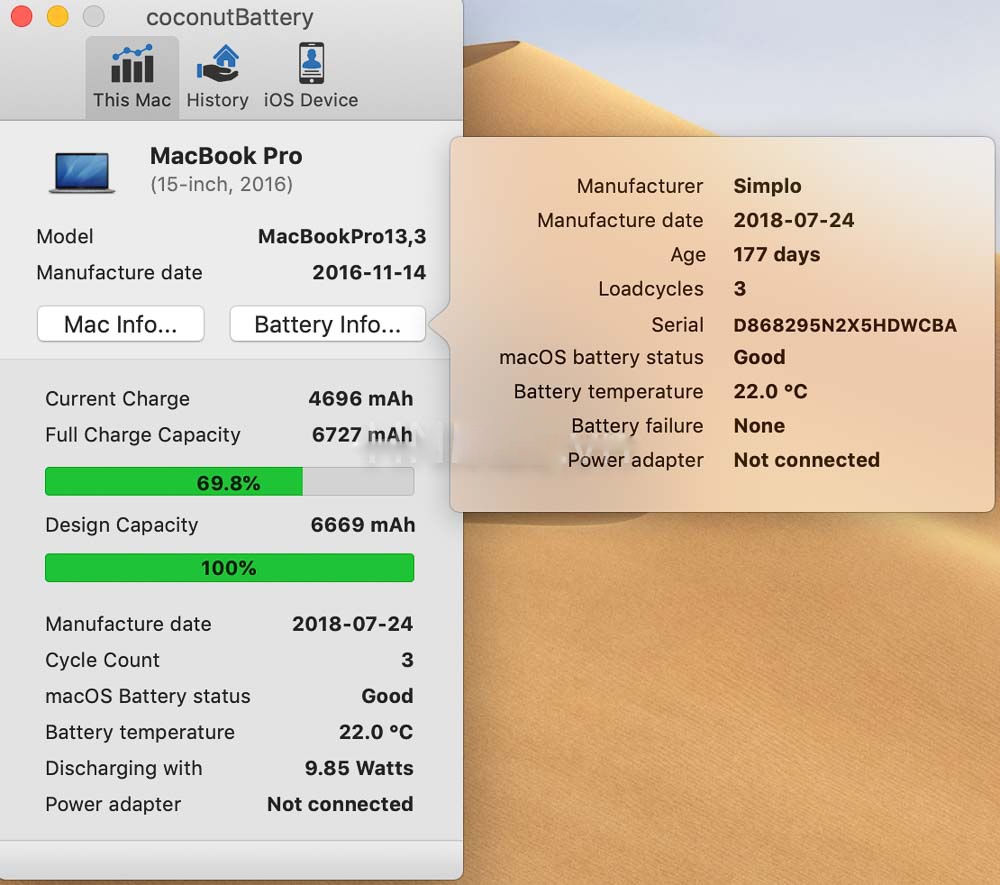Click the Battery Info... button
The height and width of the screenshot is (885, 1000).
click(327, 324)
